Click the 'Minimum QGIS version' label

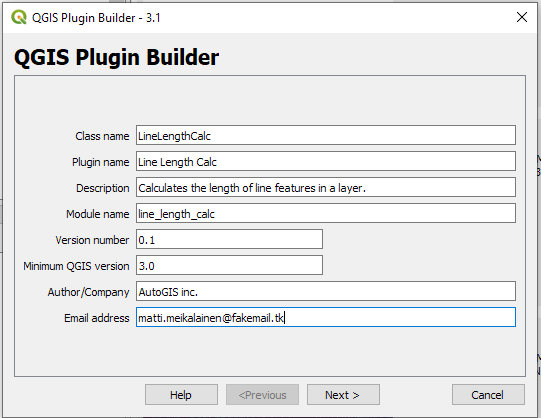click(x=76, y=266)
